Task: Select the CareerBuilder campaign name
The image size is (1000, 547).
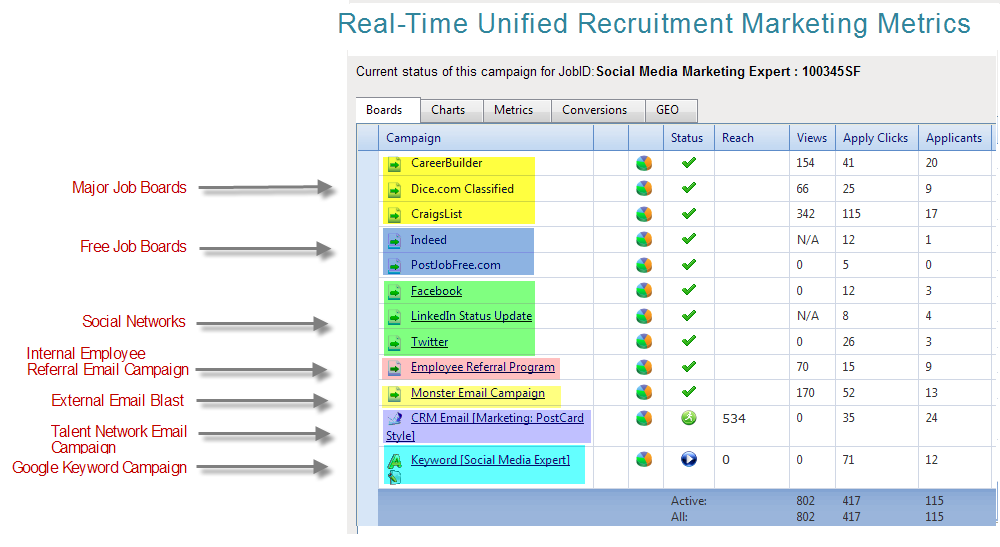Action: point(446,163)
